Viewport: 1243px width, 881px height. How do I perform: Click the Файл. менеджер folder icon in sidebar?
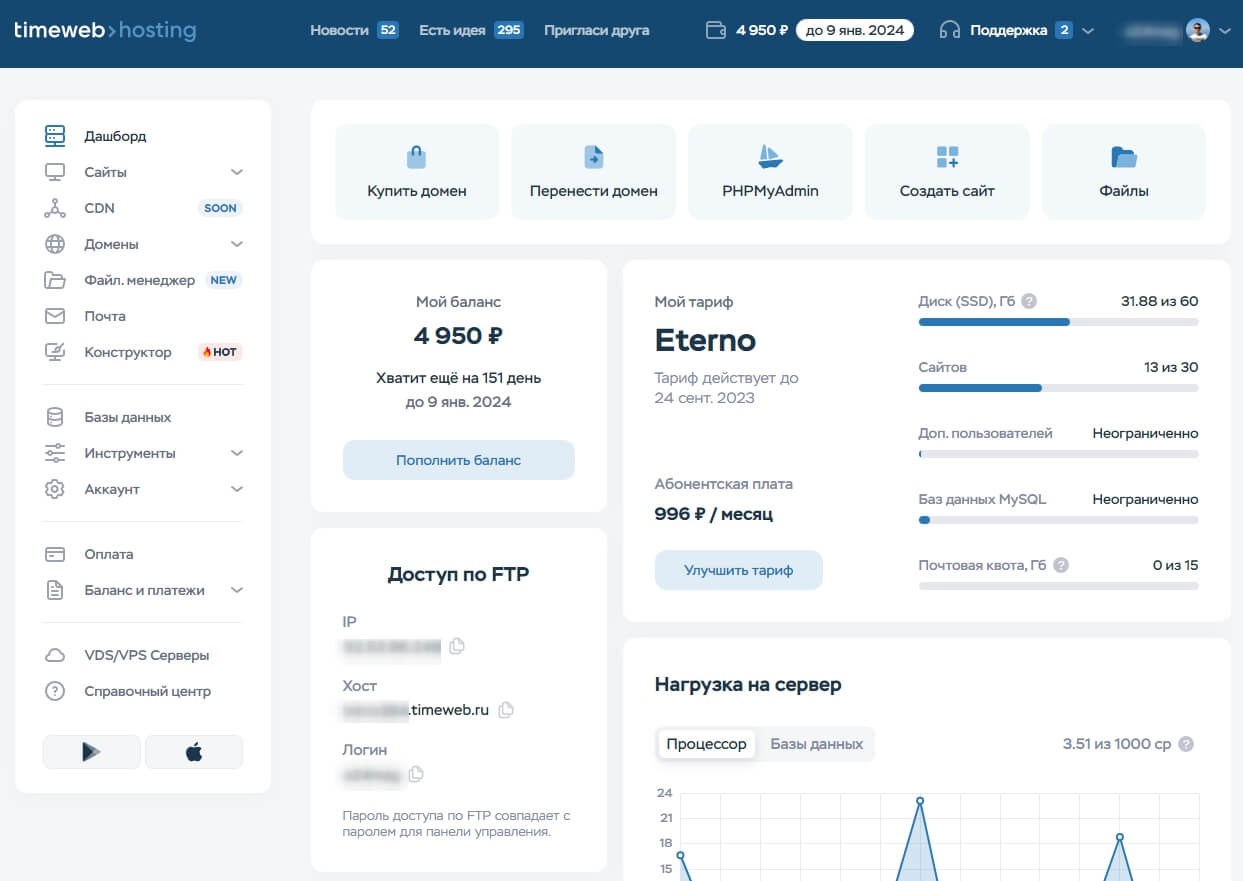[x=55, y=280]
